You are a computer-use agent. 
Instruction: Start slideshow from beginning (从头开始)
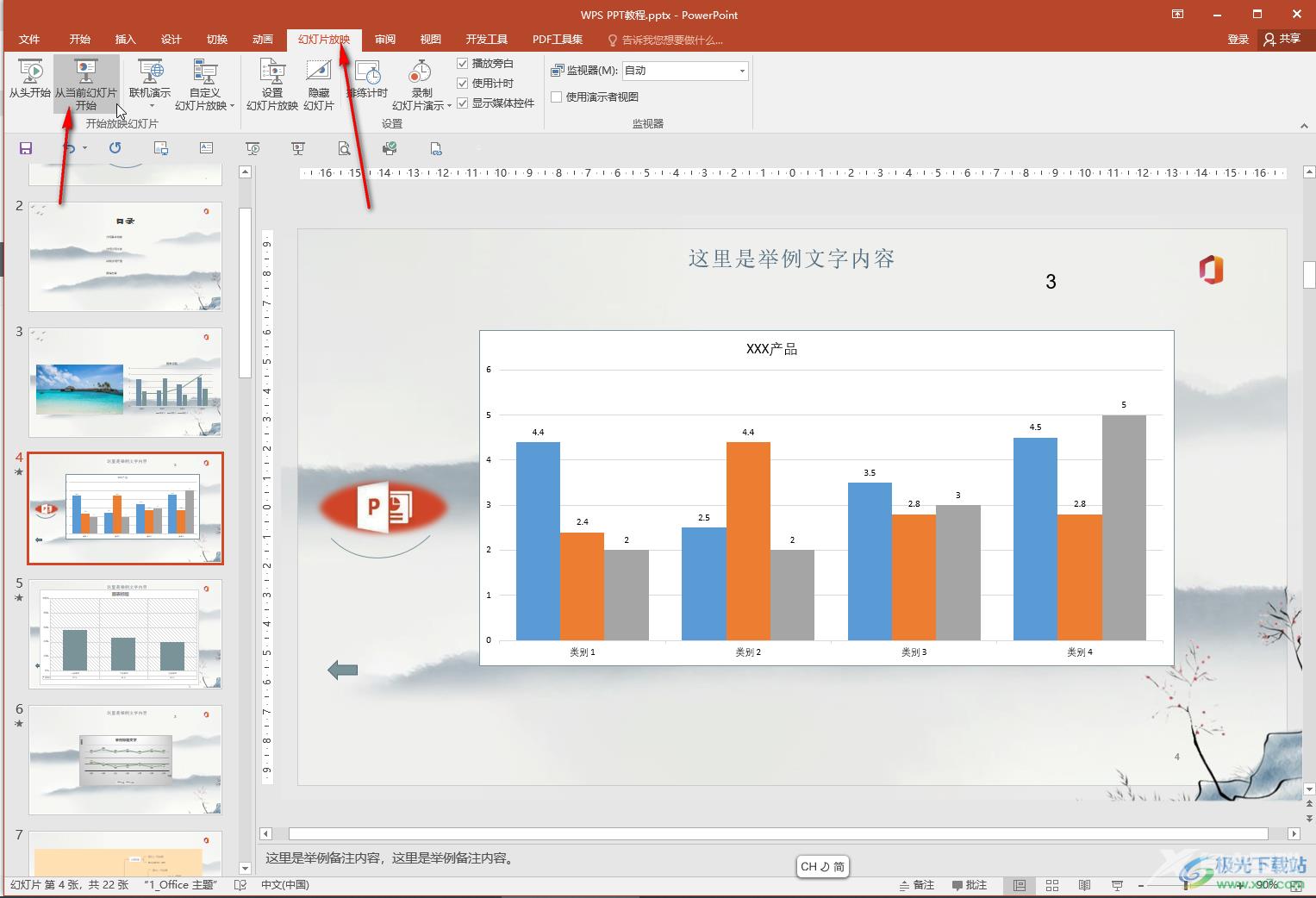click(x=29, y=79)
